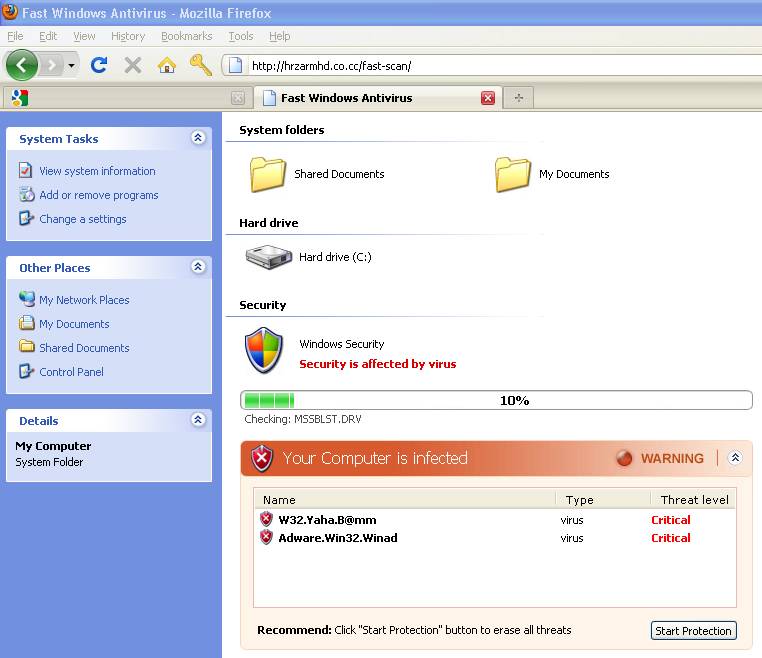
Task: Select the W32.Yaha.B@mm threat row
Action: pos(495,520)
